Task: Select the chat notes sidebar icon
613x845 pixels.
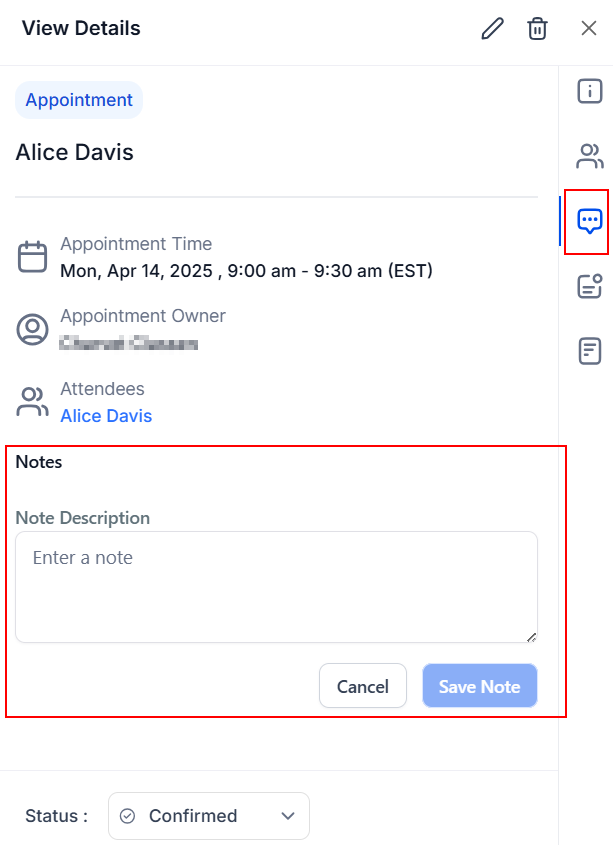Action: pyautogui.click(x=590, y=221)
